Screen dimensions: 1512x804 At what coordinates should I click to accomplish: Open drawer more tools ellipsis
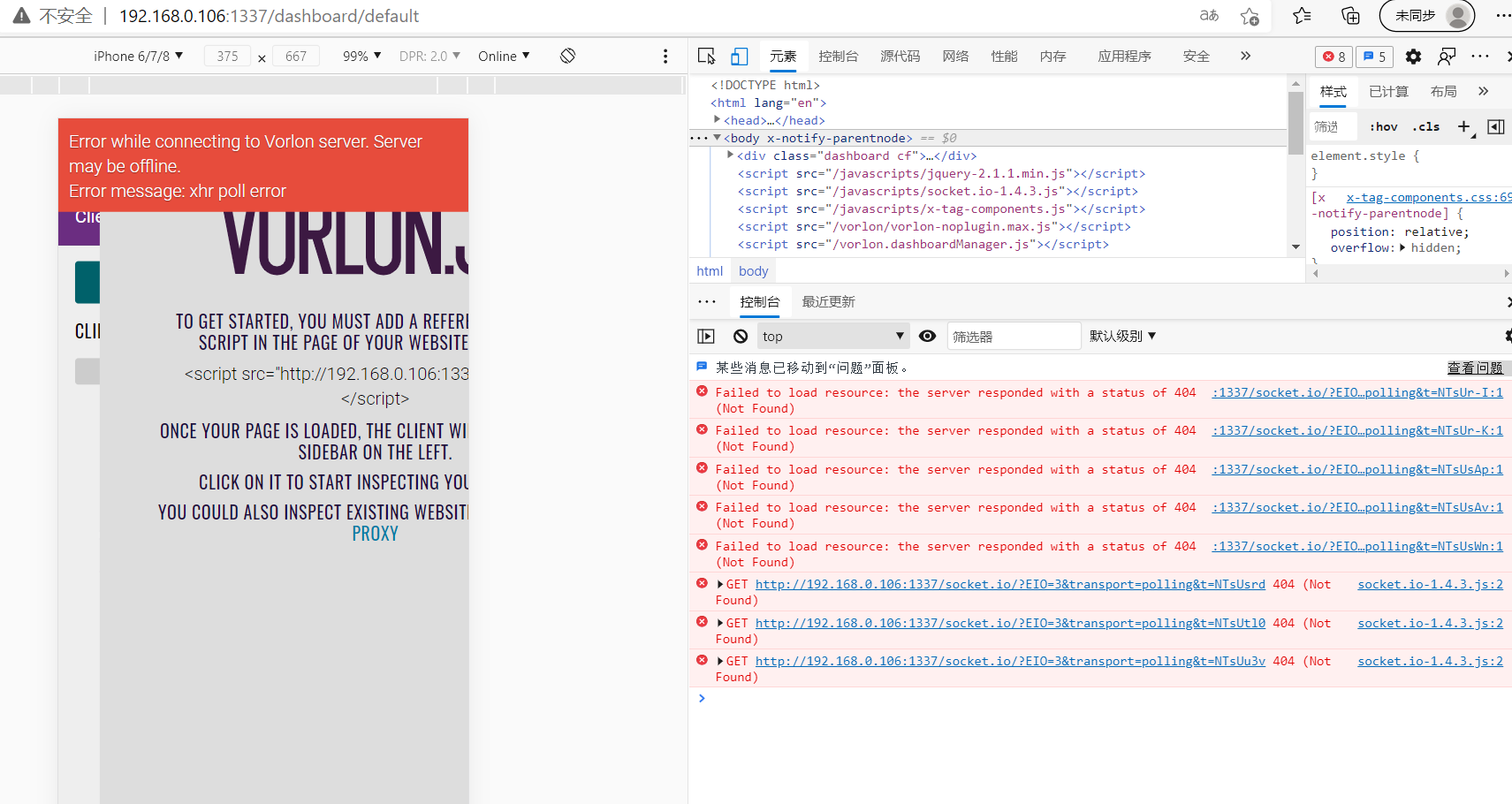coord(707,301)
